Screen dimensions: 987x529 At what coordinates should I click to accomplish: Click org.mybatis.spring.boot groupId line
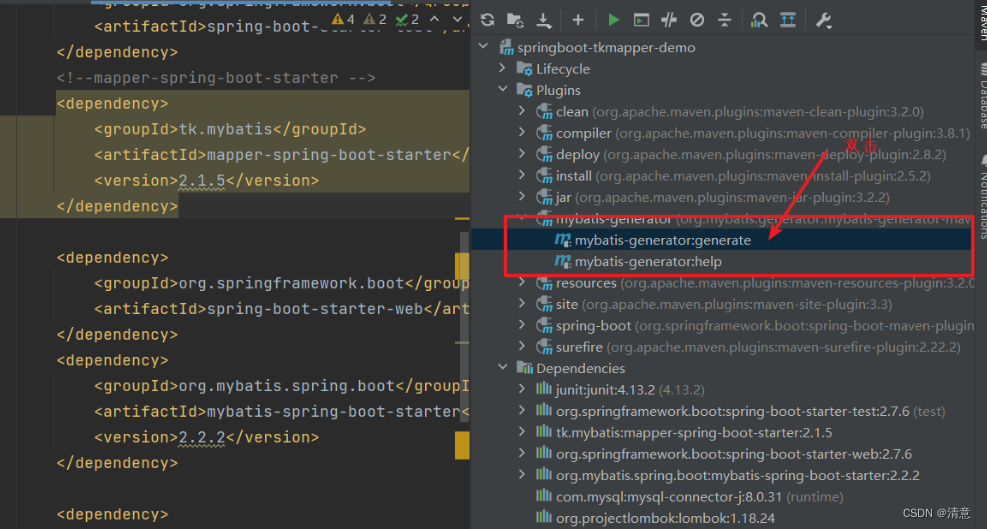[x=281, y=385]
